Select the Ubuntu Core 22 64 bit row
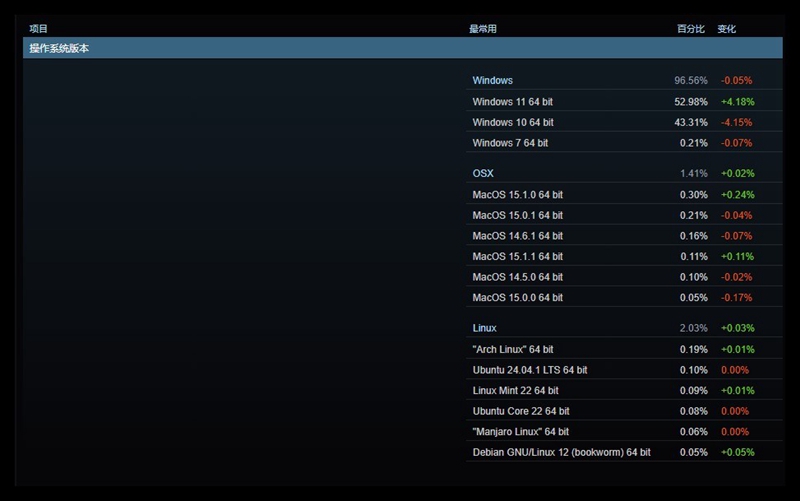 click(x=624, y=411)
